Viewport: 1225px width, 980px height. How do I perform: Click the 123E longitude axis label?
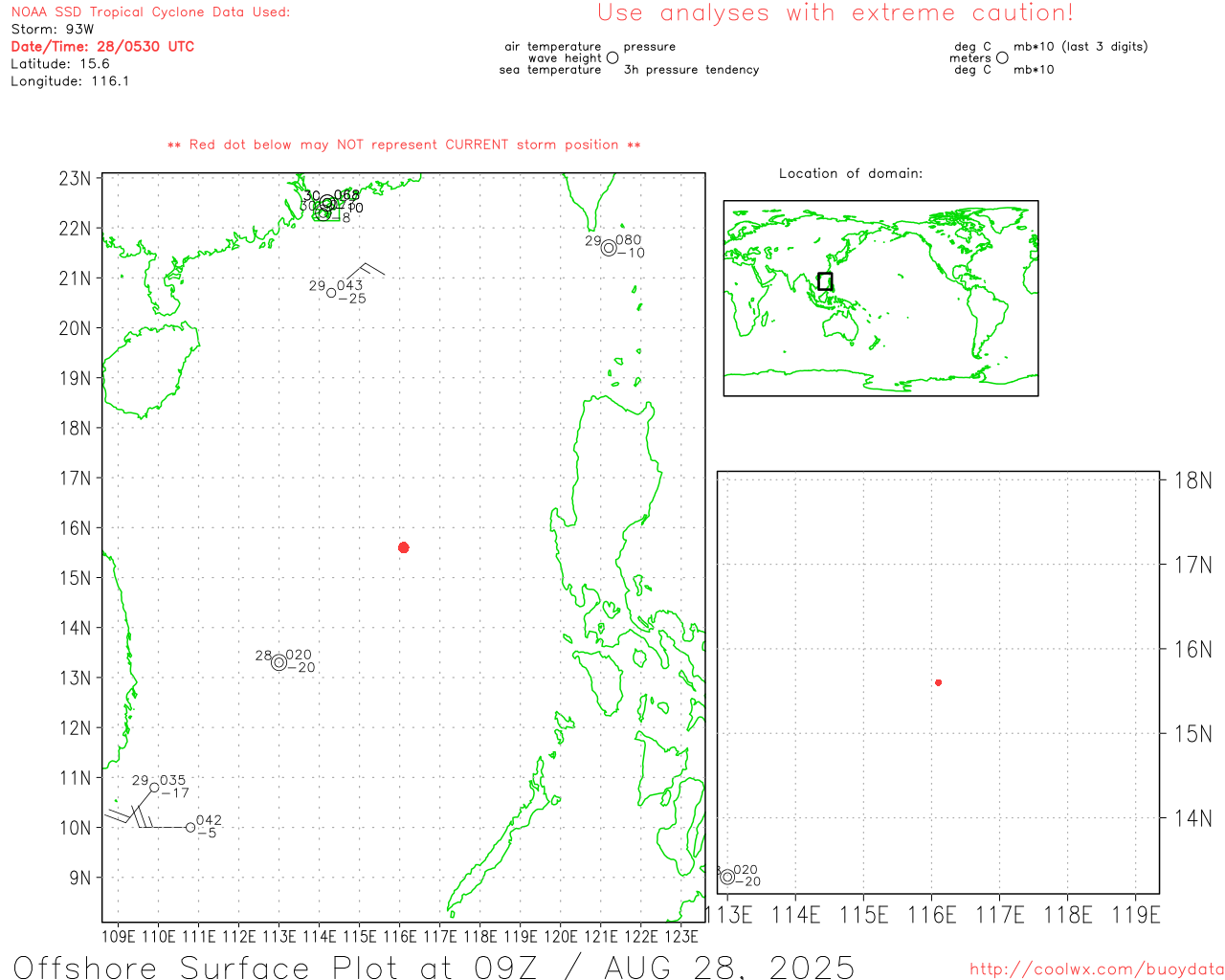681,936
